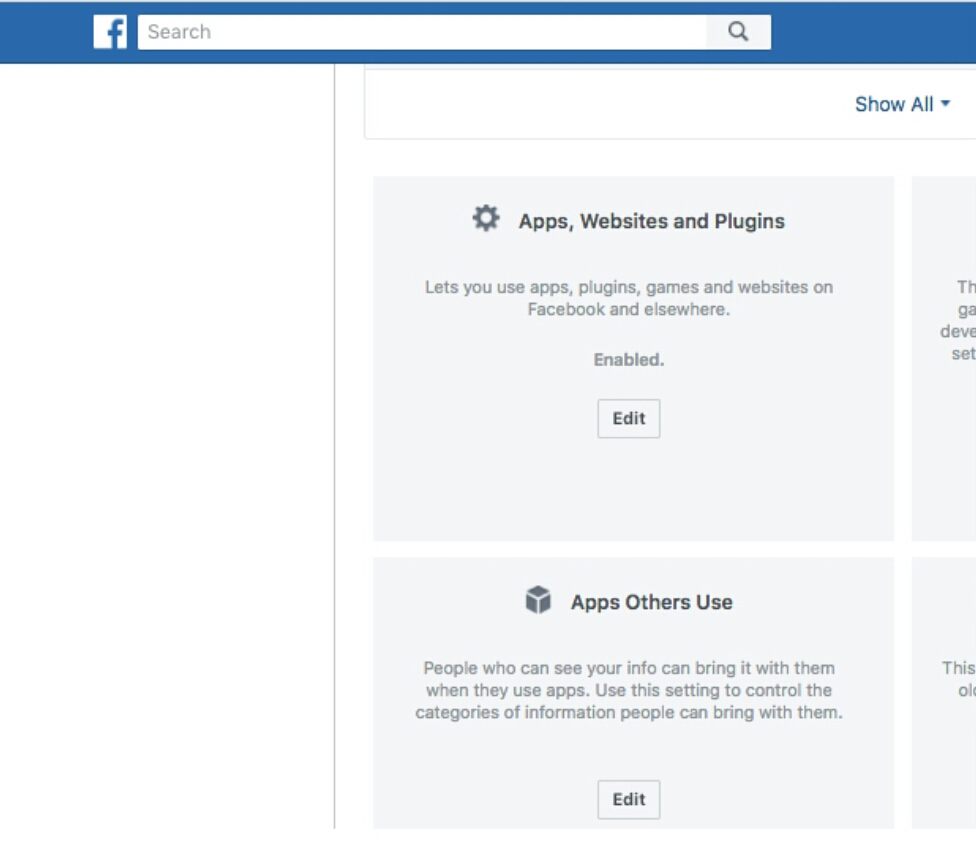Click the cube icon beside Apps Others Use
This screenshot has height=858, width=976.
click(538, 600)
